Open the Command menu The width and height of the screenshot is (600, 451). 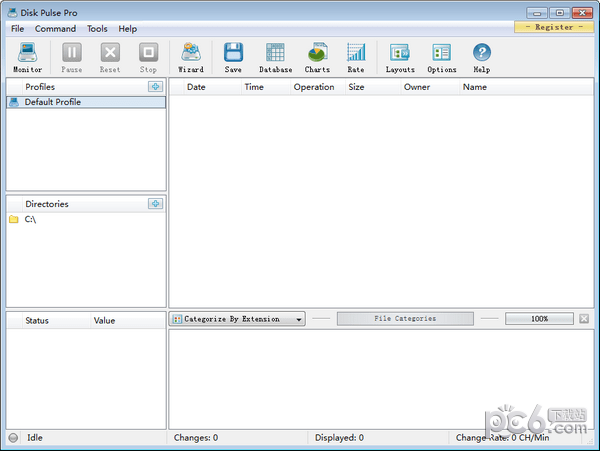(x=55, y=29)
